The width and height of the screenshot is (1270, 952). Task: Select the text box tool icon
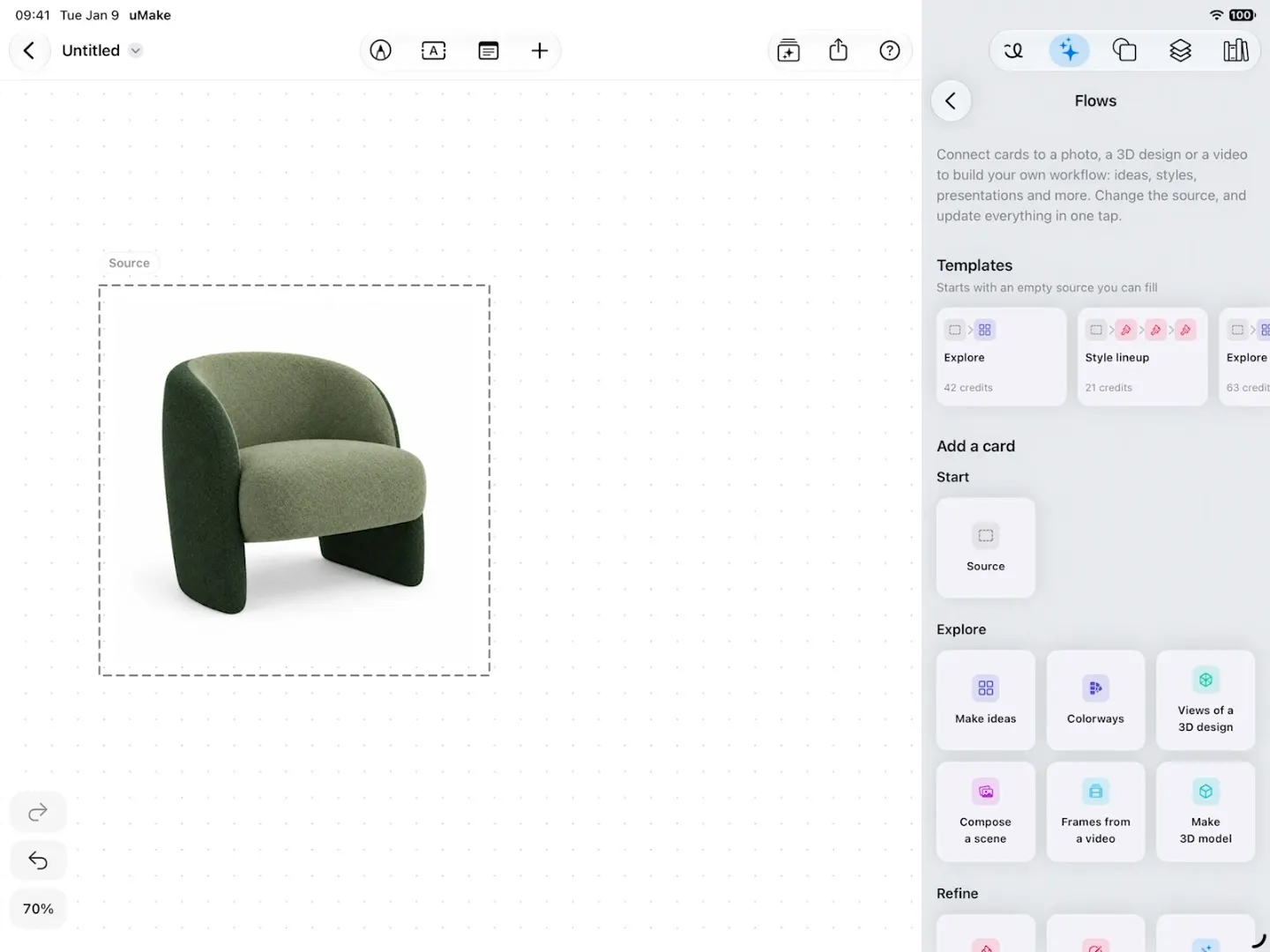[434, 50]
